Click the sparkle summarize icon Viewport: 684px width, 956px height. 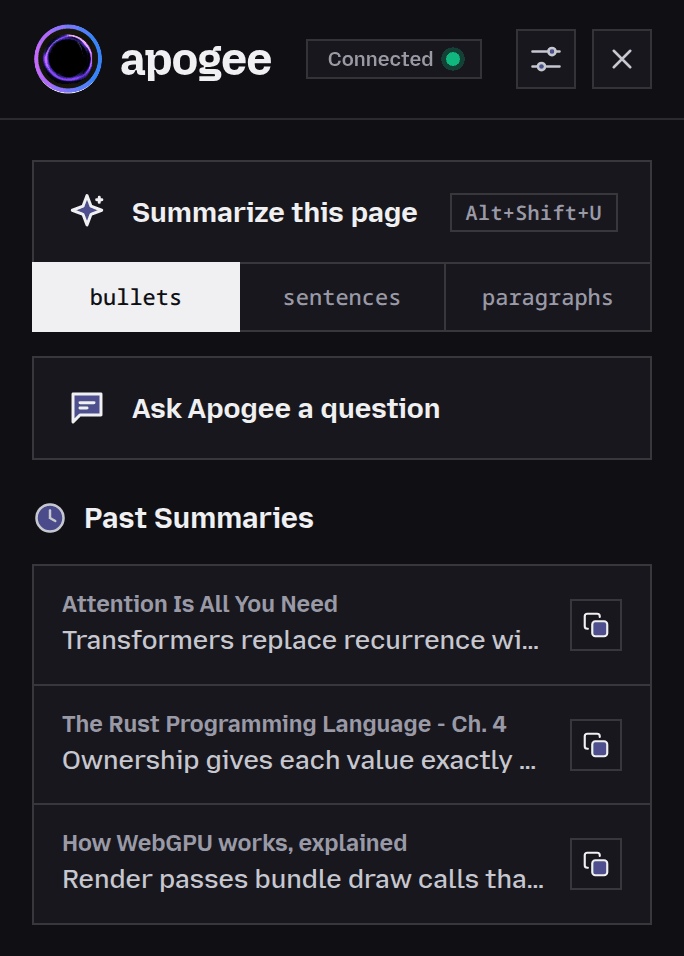pyautogui.click(x=88, y=212)
